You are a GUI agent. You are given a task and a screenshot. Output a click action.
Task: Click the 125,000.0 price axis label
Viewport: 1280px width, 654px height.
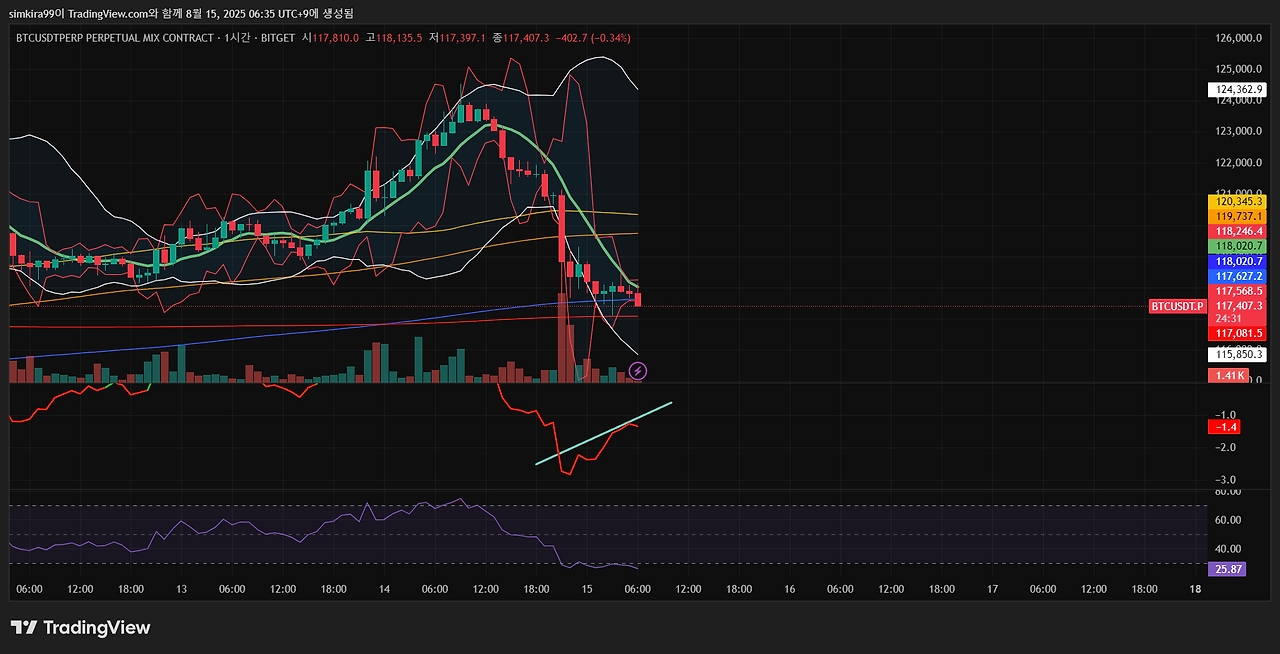point(1238,69)
